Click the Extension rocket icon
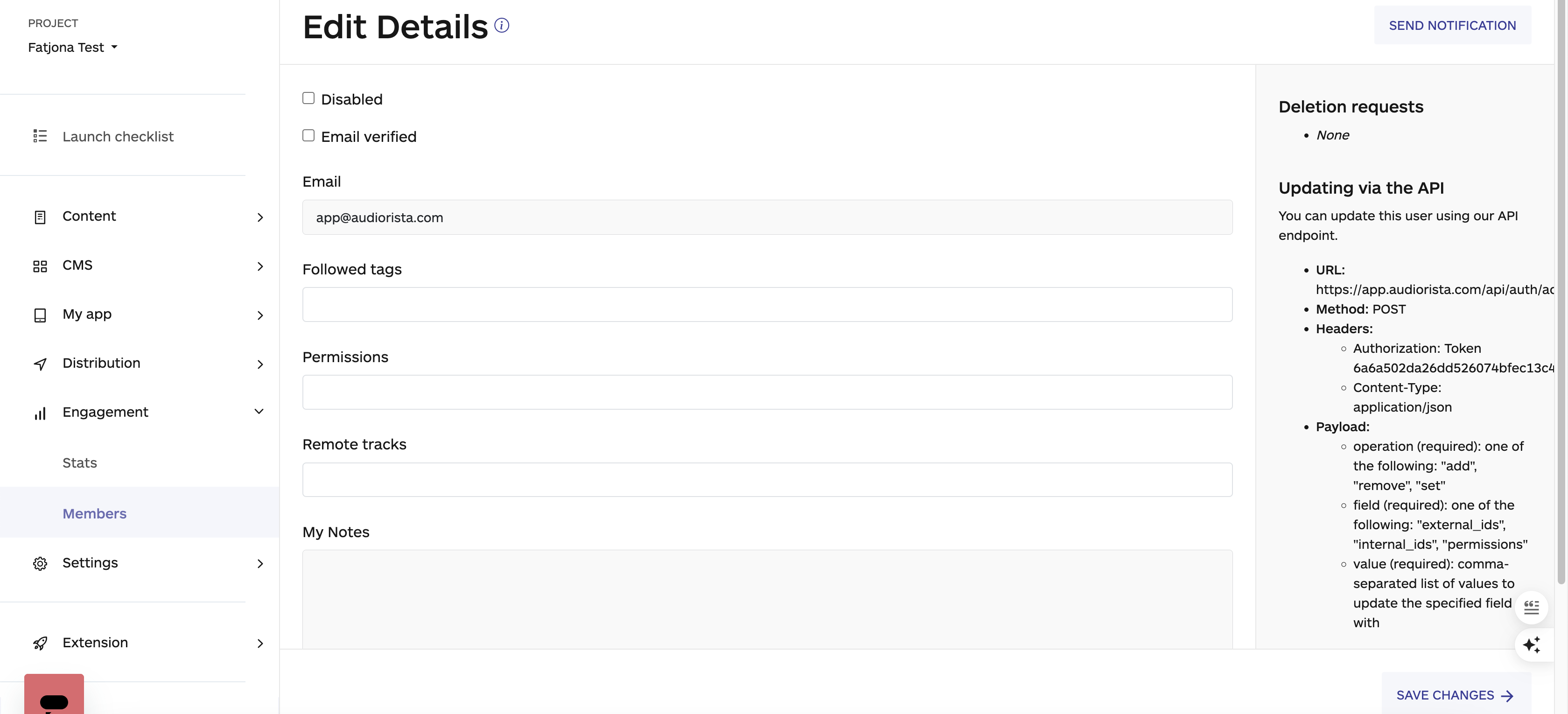 pos(40,643)
